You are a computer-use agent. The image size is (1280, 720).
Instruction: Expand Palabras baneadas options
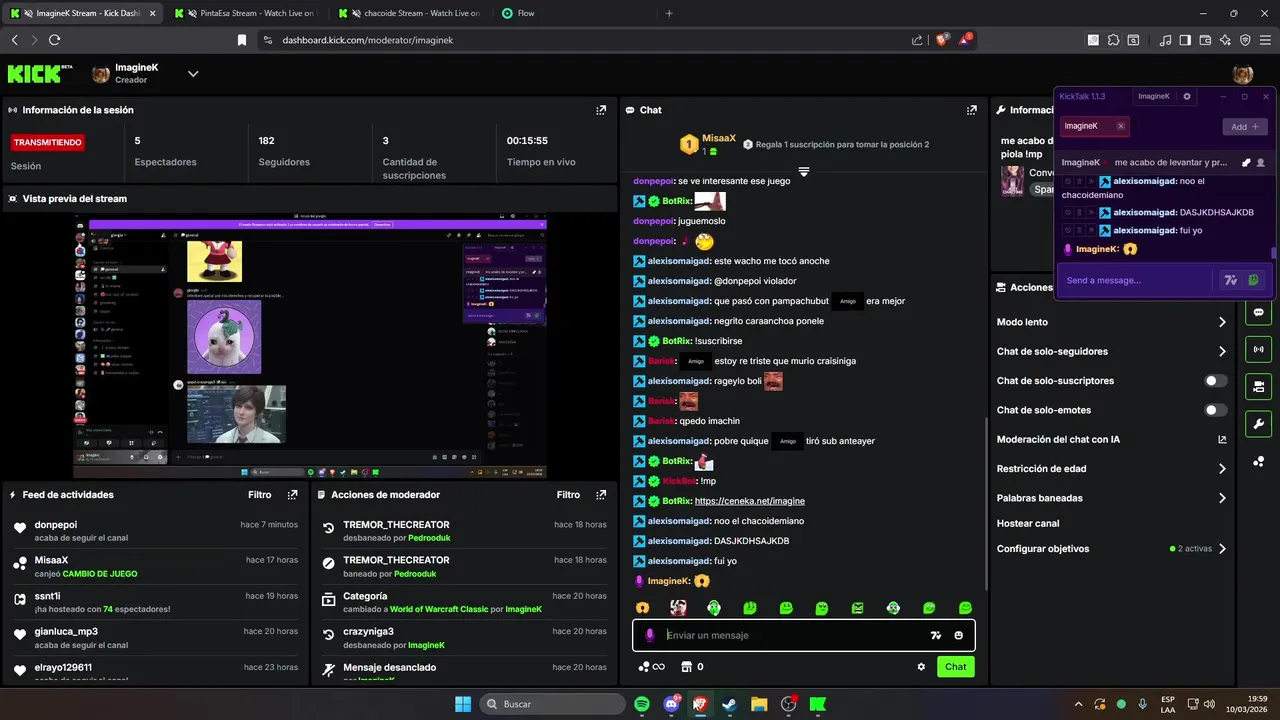click(x=1222, y=498)
